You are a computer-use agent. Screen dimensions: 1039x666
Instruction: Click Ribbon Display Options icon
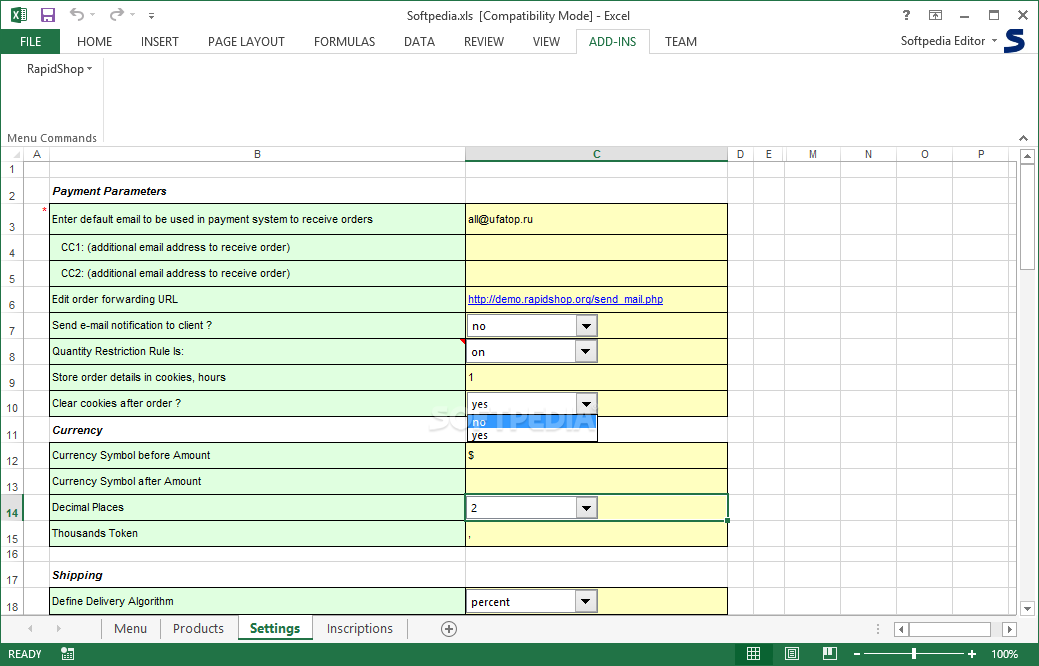935,15
